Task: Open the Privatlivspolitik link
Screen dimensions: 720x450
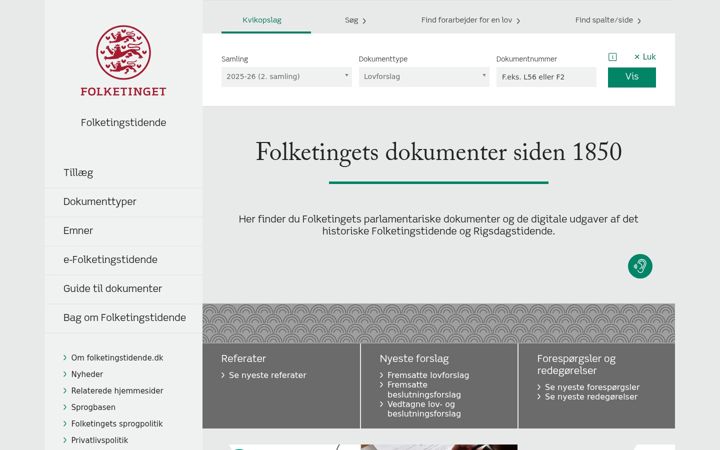Action: [x=99, y=440]
